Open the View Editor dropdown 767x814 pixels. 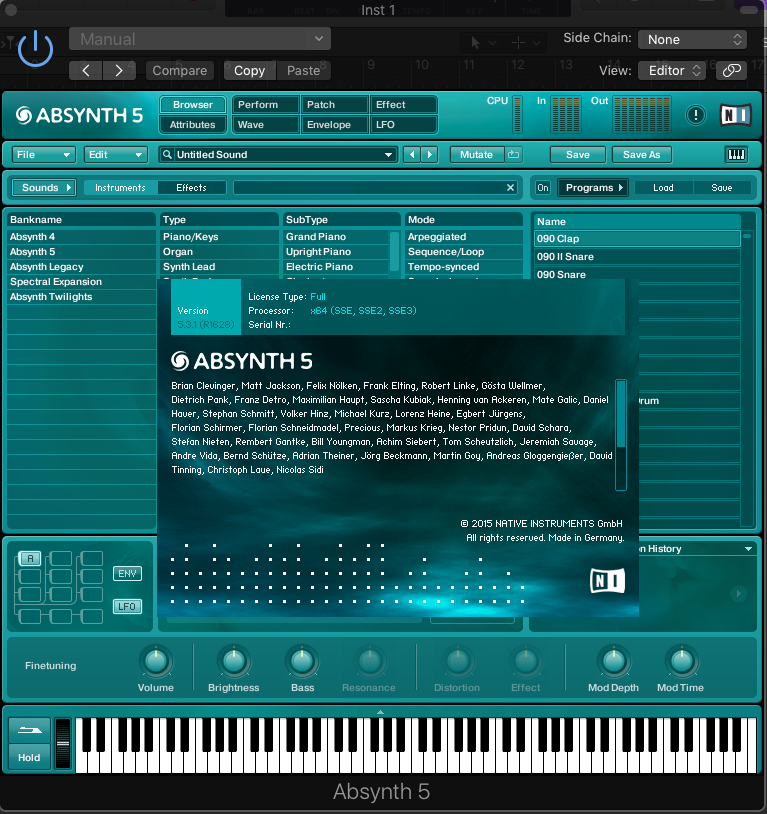pyautogui.click(x=674, y=71)
